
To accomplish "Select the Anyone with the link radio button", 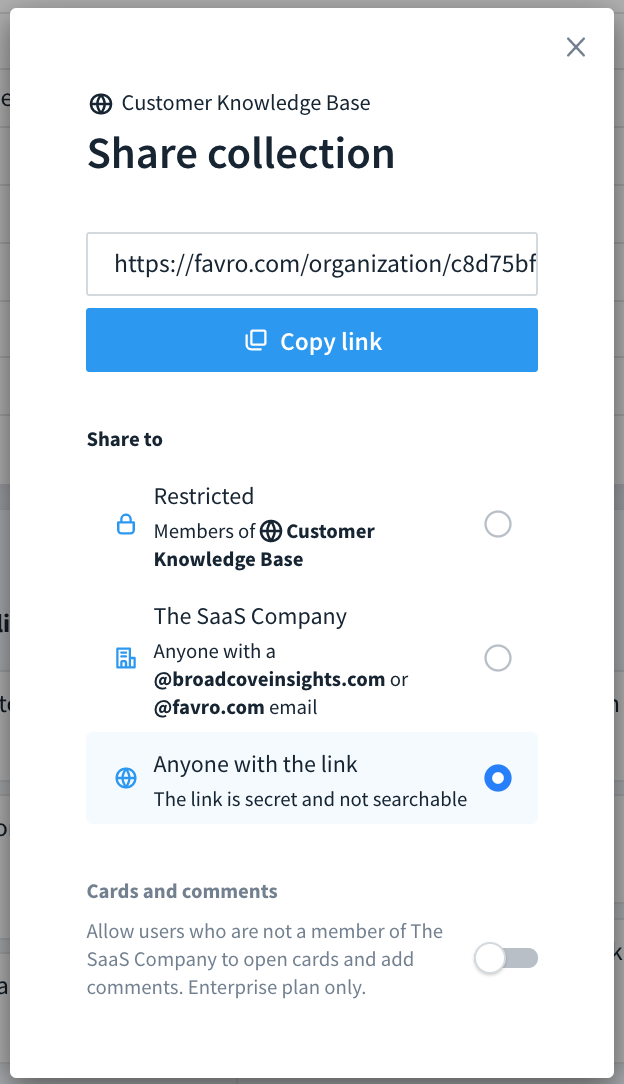I will tap(498, 777).
